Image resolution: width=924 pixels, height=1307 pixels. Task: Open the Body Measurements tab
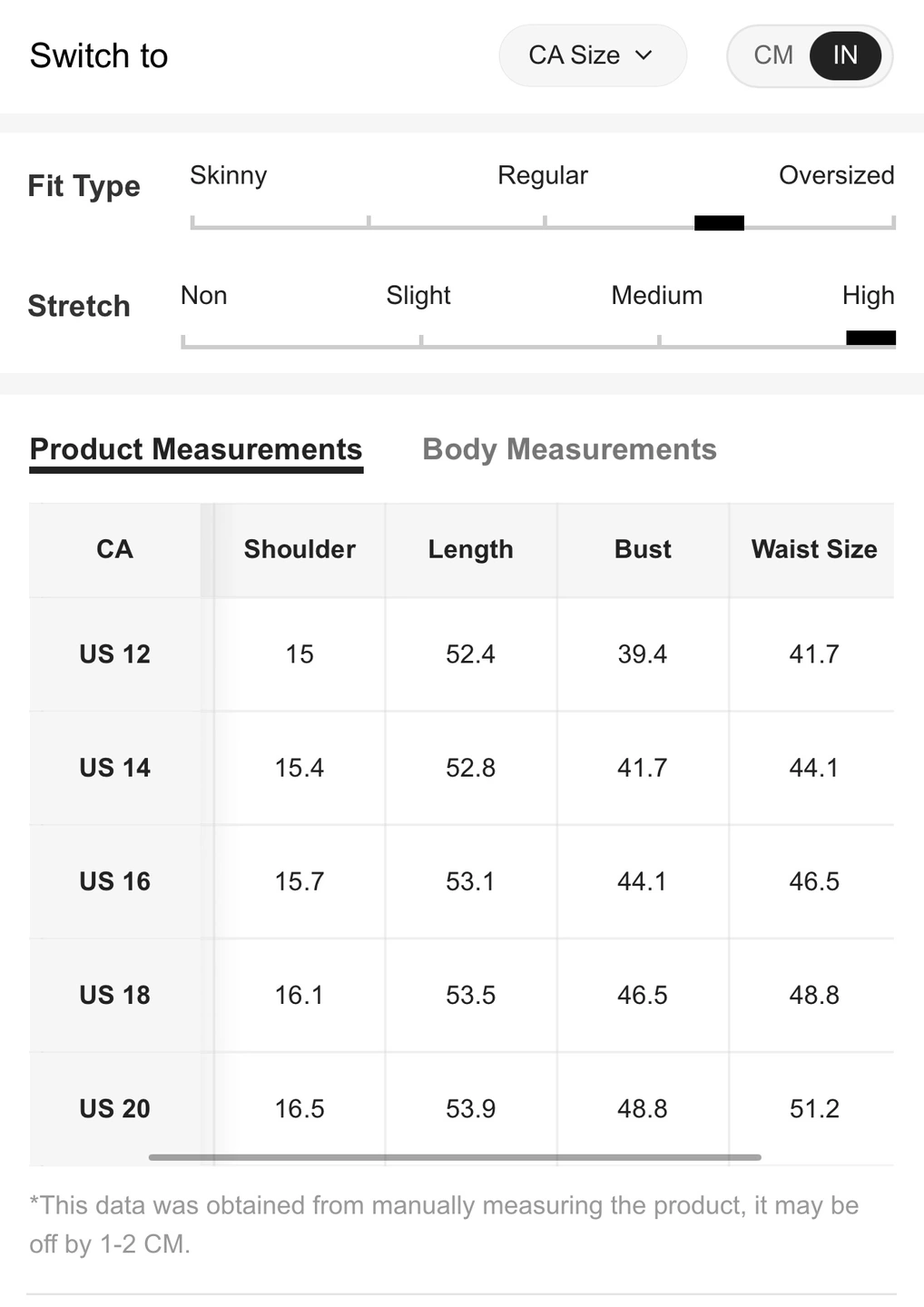569,449
